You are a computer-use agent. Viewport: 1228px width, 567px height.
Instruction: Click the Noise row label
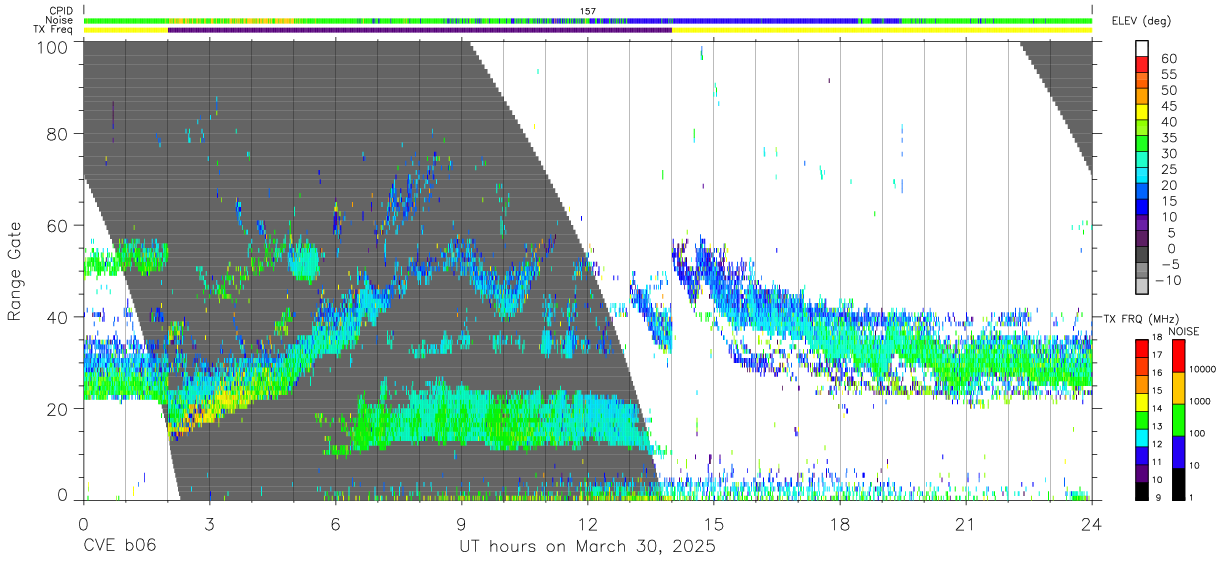click(60, 20)
